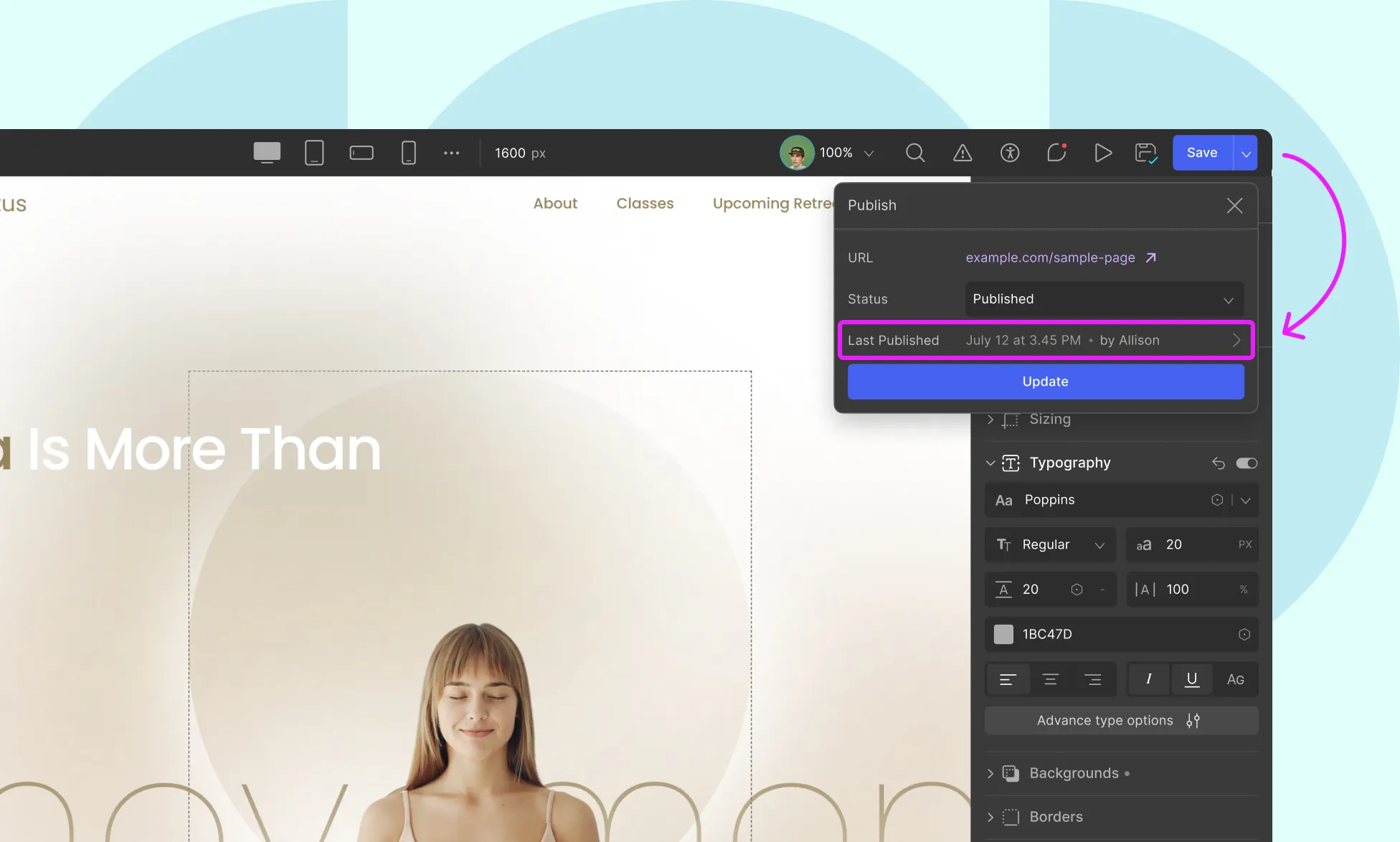
Task: Click the Typography section icon
Action: (1011, 463)
